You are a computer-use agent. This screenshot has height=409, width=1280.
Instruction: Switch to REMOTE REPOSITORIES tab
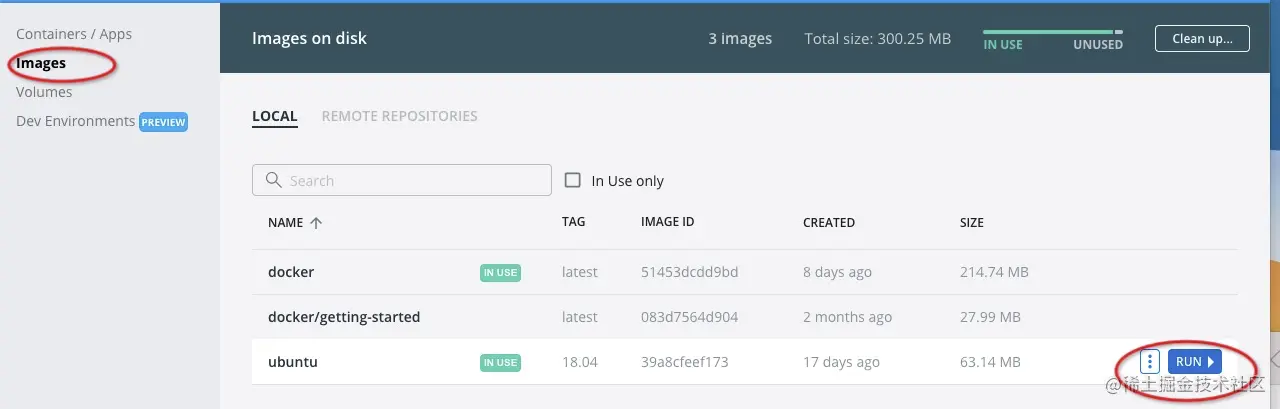(x=400, y=116)
